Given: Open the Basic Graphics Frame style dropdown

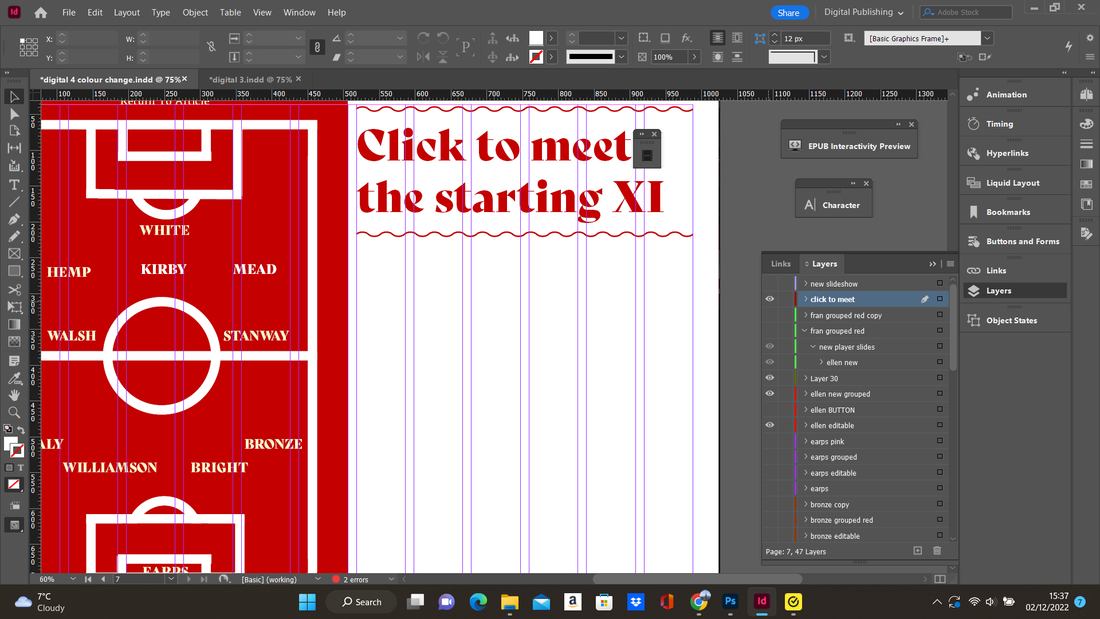Looking at the screenshot, I should (x=987, y=39).
